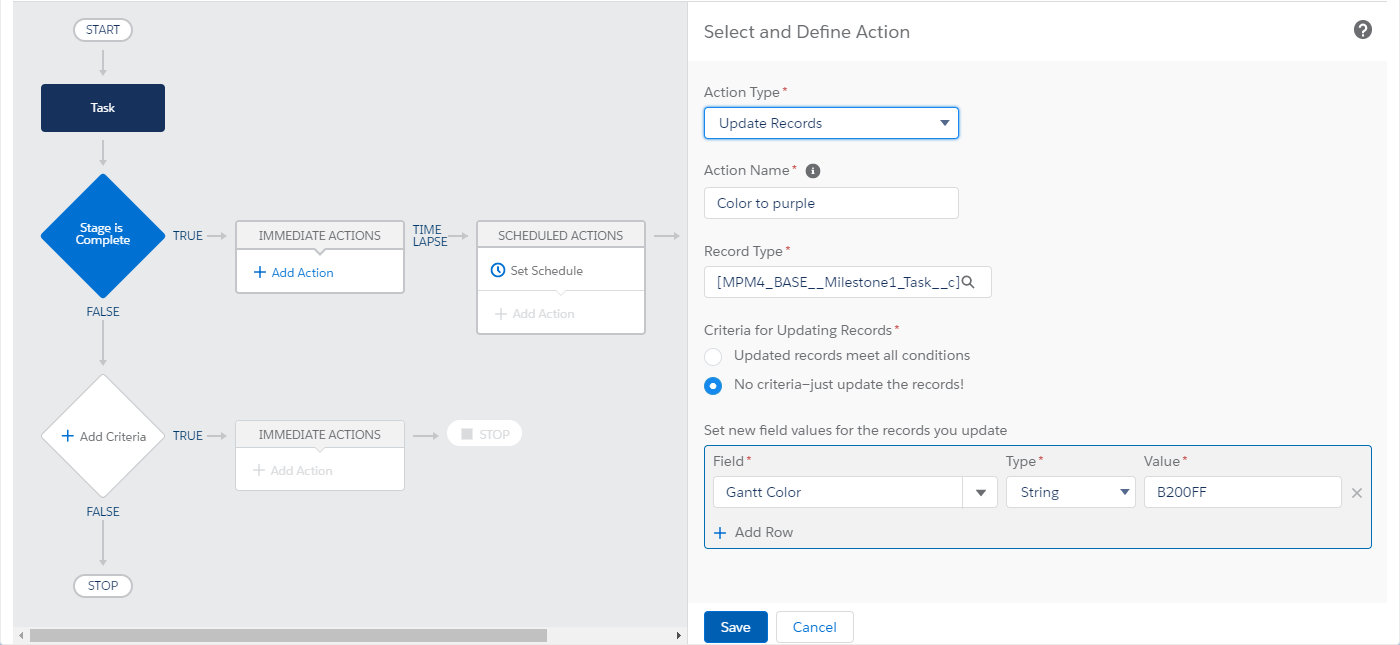Click the TIME LAPSE label

(x=429, y=235)
